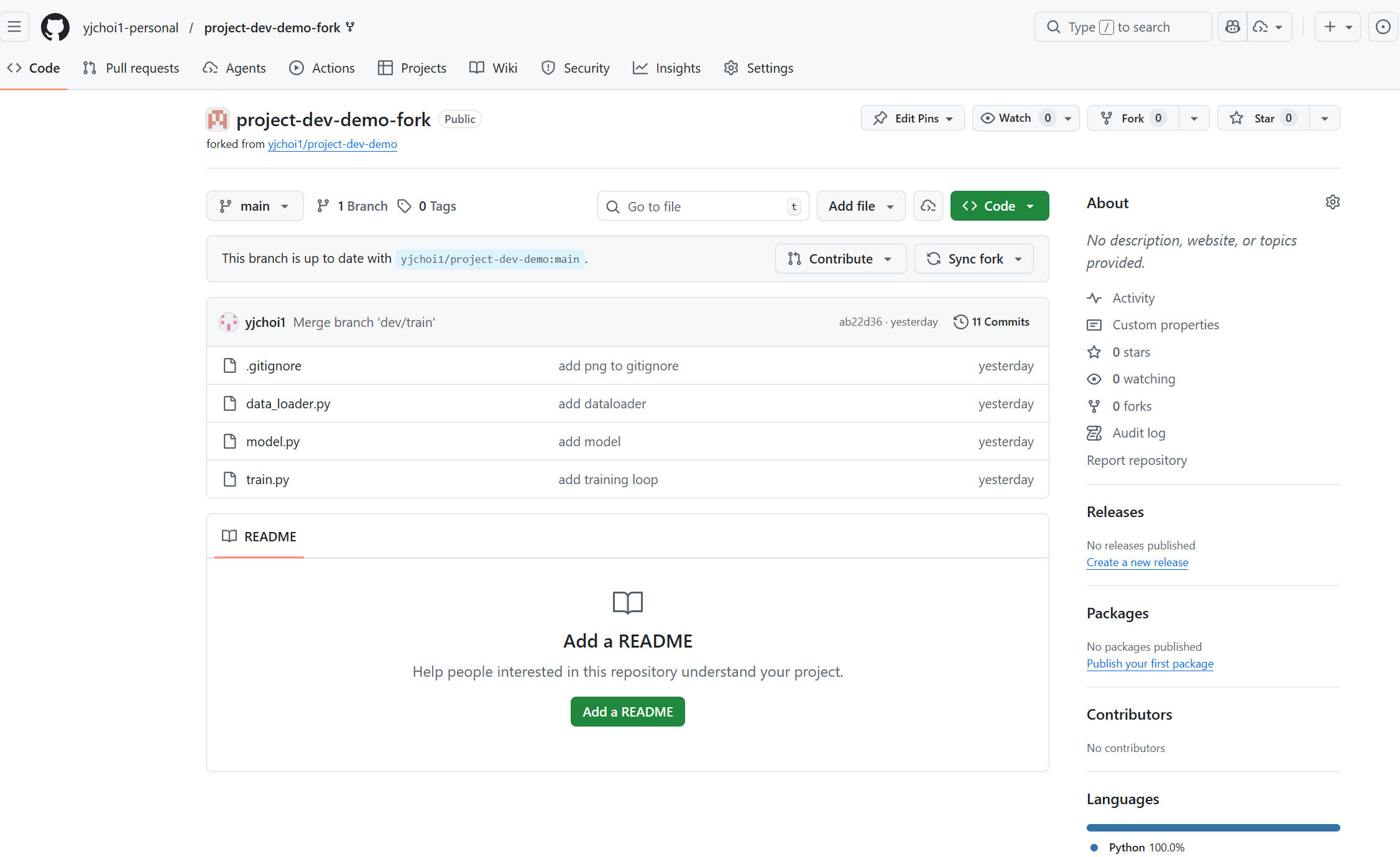Click the Add a README button

(x=627, y=712)
